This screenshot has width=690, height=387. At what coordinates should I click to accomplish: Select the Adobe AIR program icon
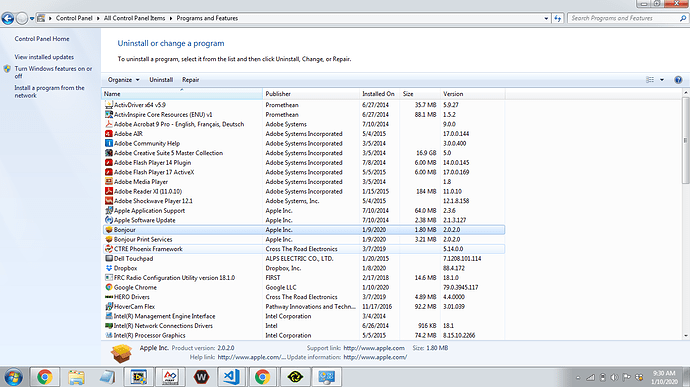pos(109,134)
